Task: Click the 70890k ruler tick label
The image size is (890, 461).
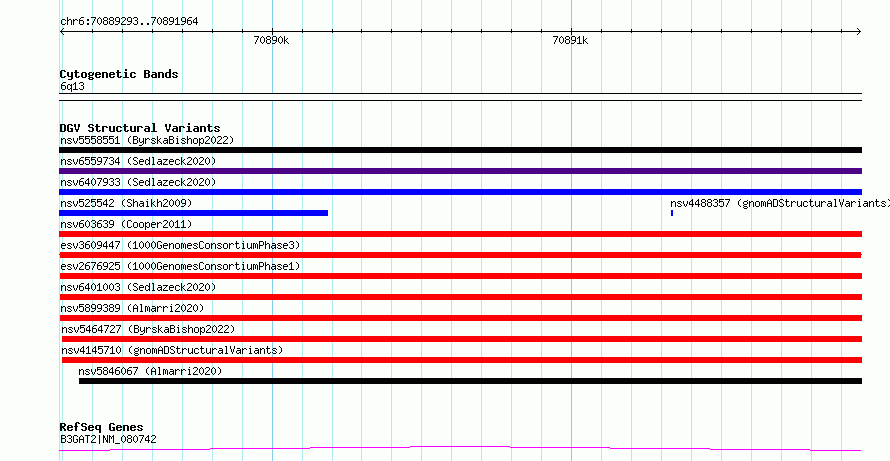Action: [271, 40]
